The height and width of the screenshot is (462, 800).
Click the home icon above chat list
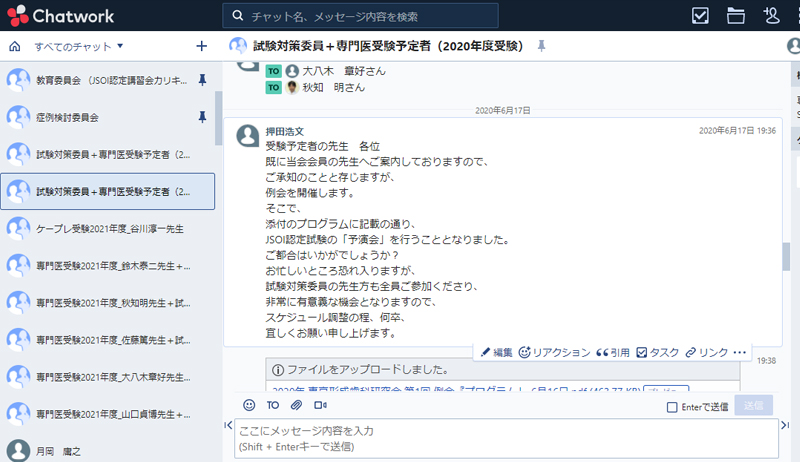pyautogui.click(x=14, y=46)
